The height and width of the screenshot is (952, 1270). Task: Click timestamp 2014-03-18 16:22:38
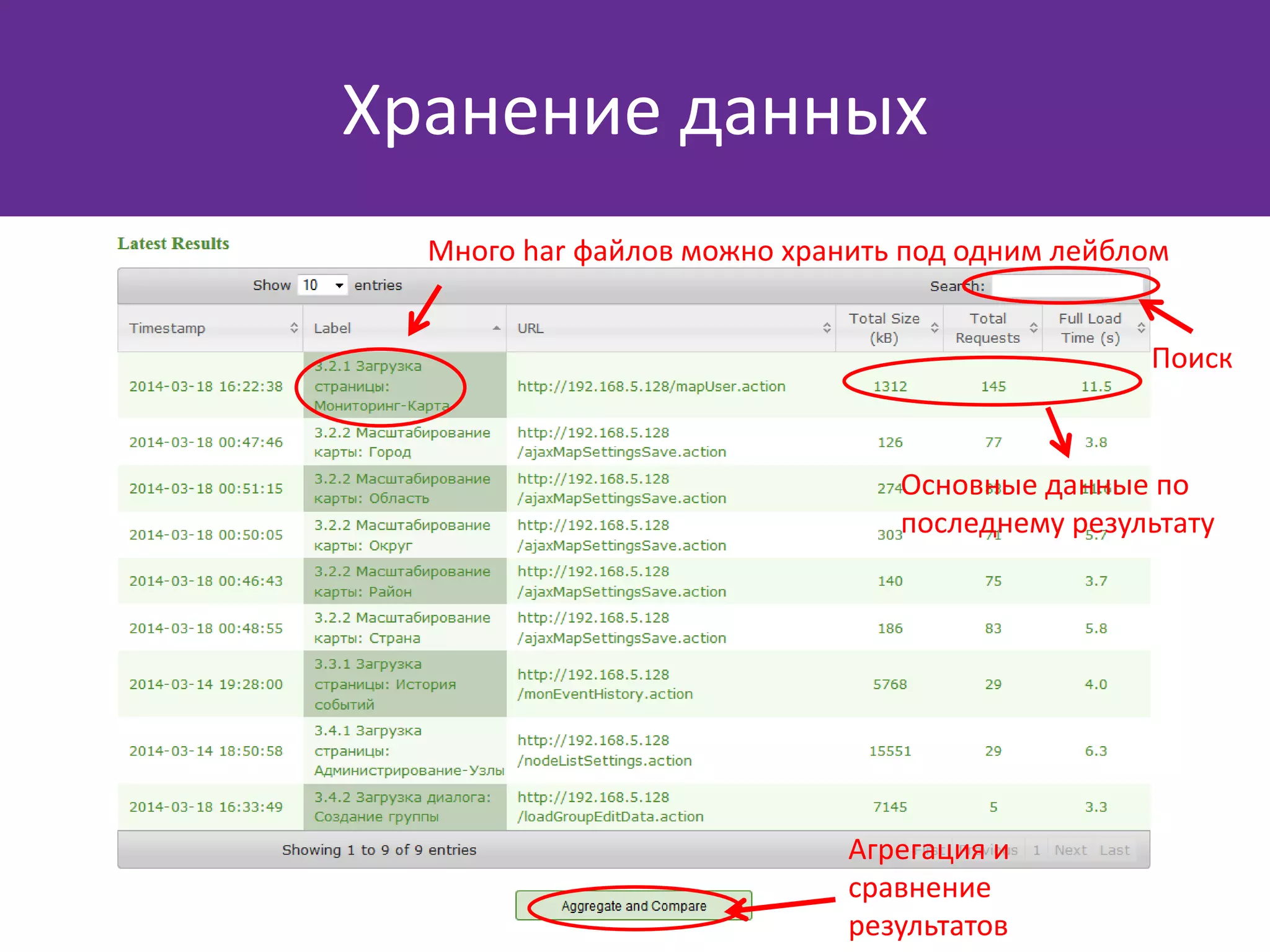pos(206,386)
